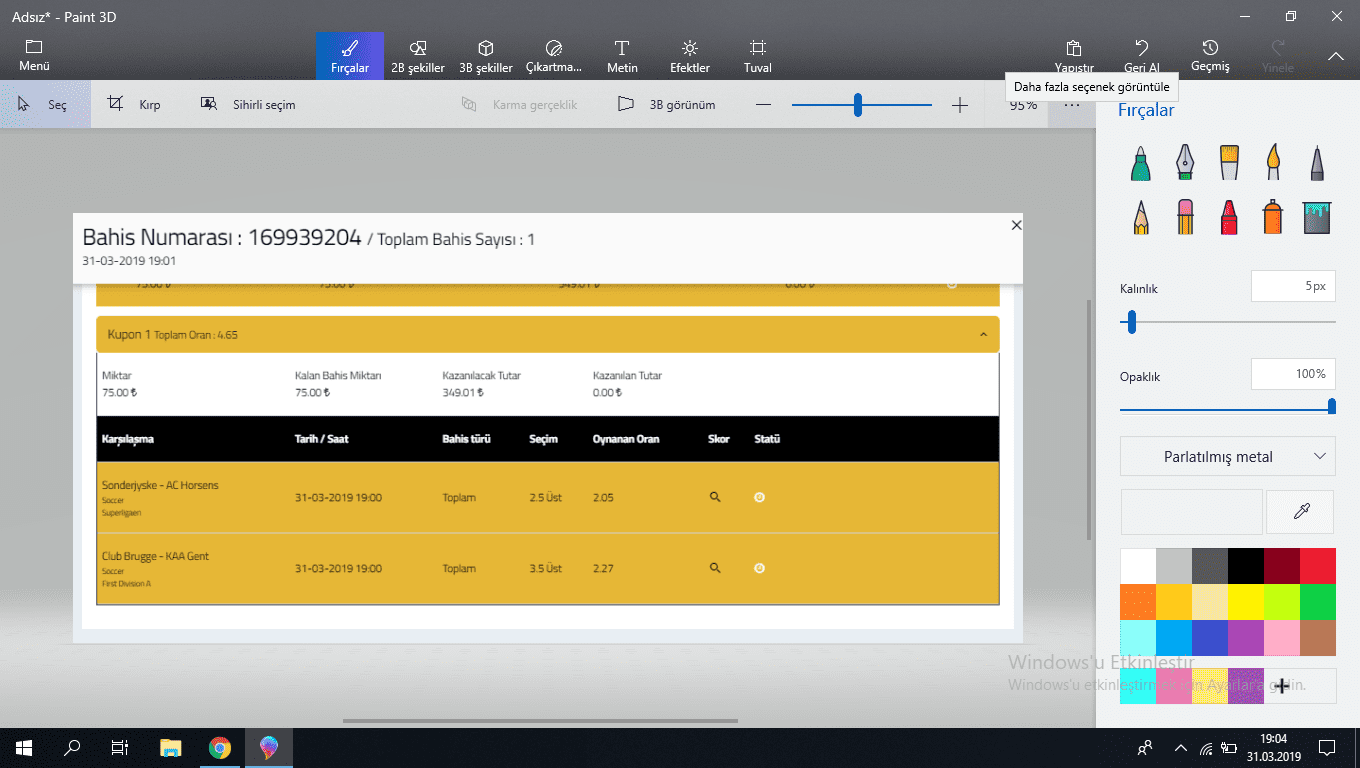Viewport: 1360px width, 768px height.
Task: Toggle the 3B görünüm view
Action: click(666, 104)
